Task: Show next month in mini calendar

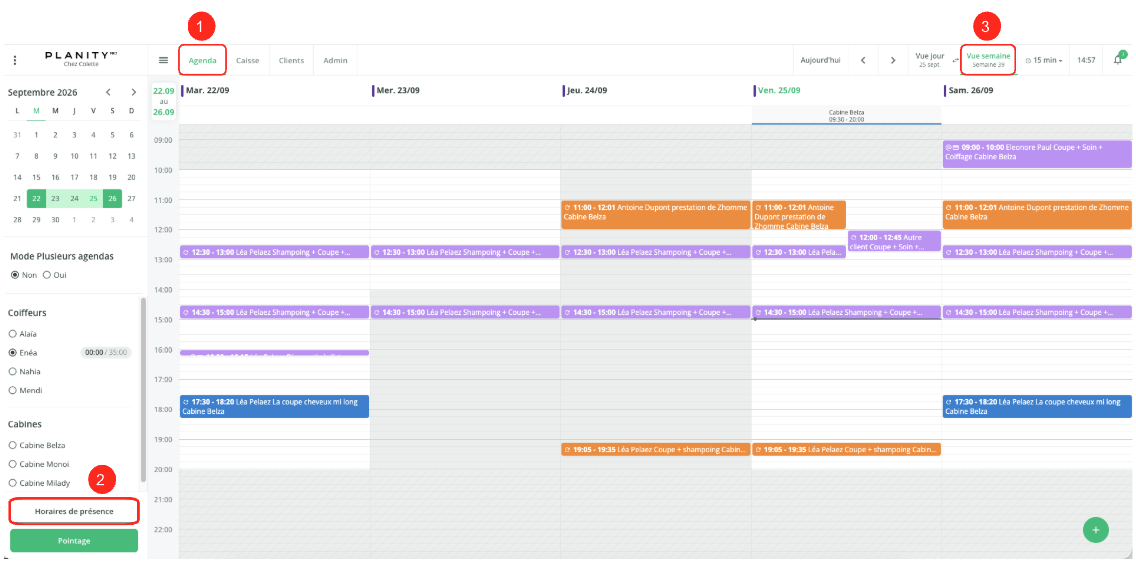Action: pos(133,92)
